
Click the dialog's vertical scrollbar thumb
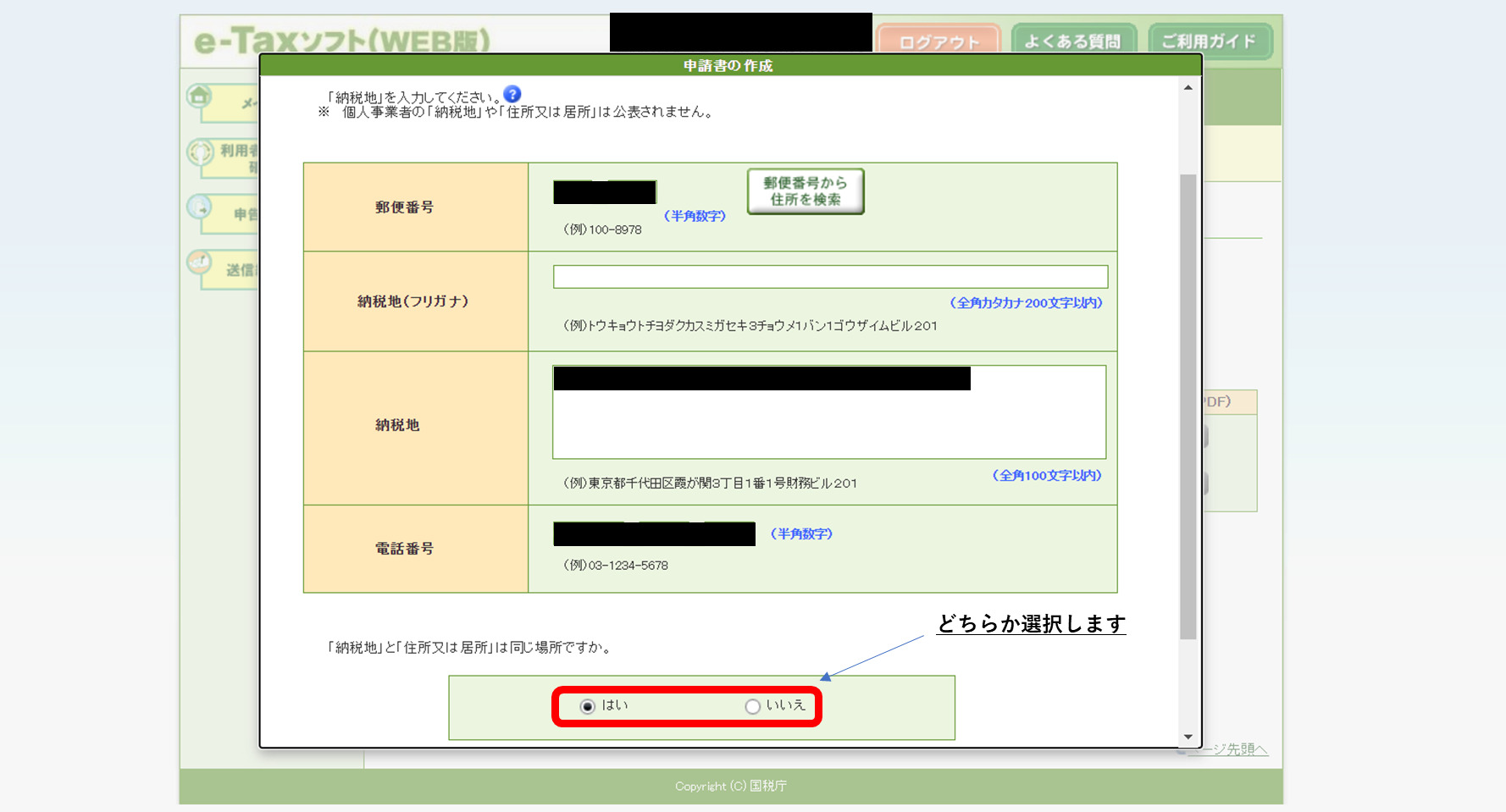pos(1188,406)
